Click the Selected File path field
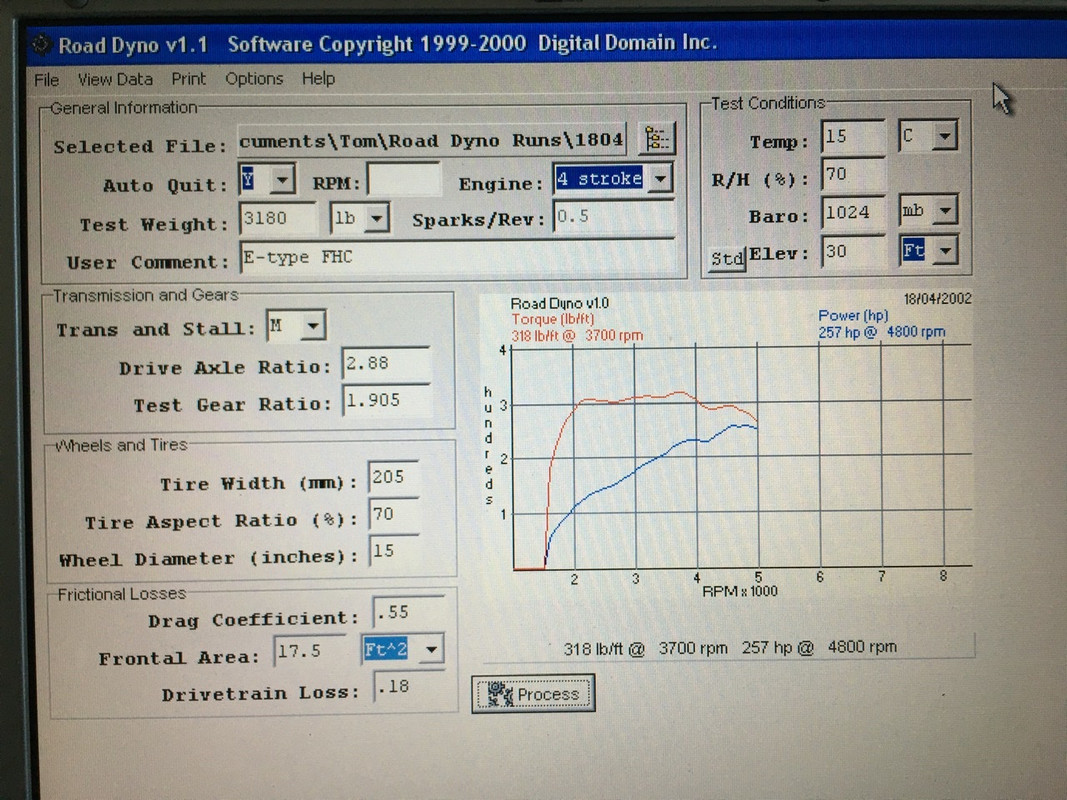Viewport: 1067px width, 800px height. [431, 140]
